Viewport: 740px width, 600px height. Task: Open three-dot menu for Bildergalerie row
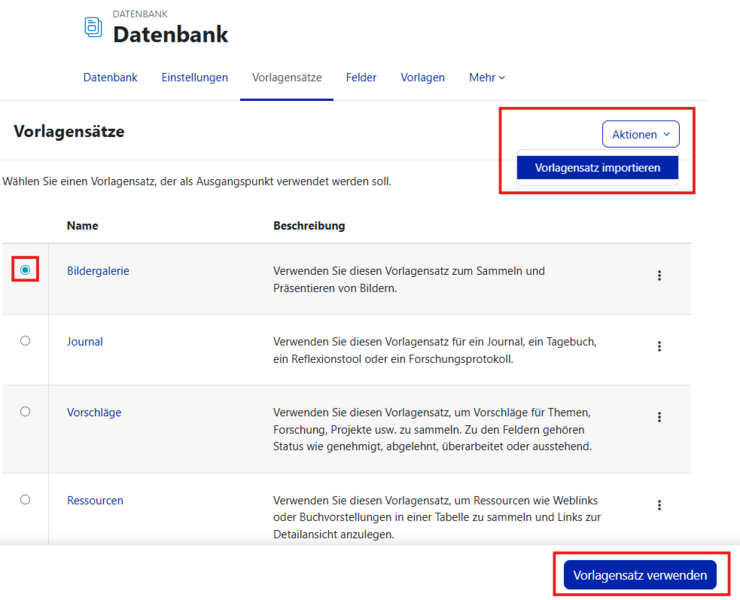coord(659,276)
